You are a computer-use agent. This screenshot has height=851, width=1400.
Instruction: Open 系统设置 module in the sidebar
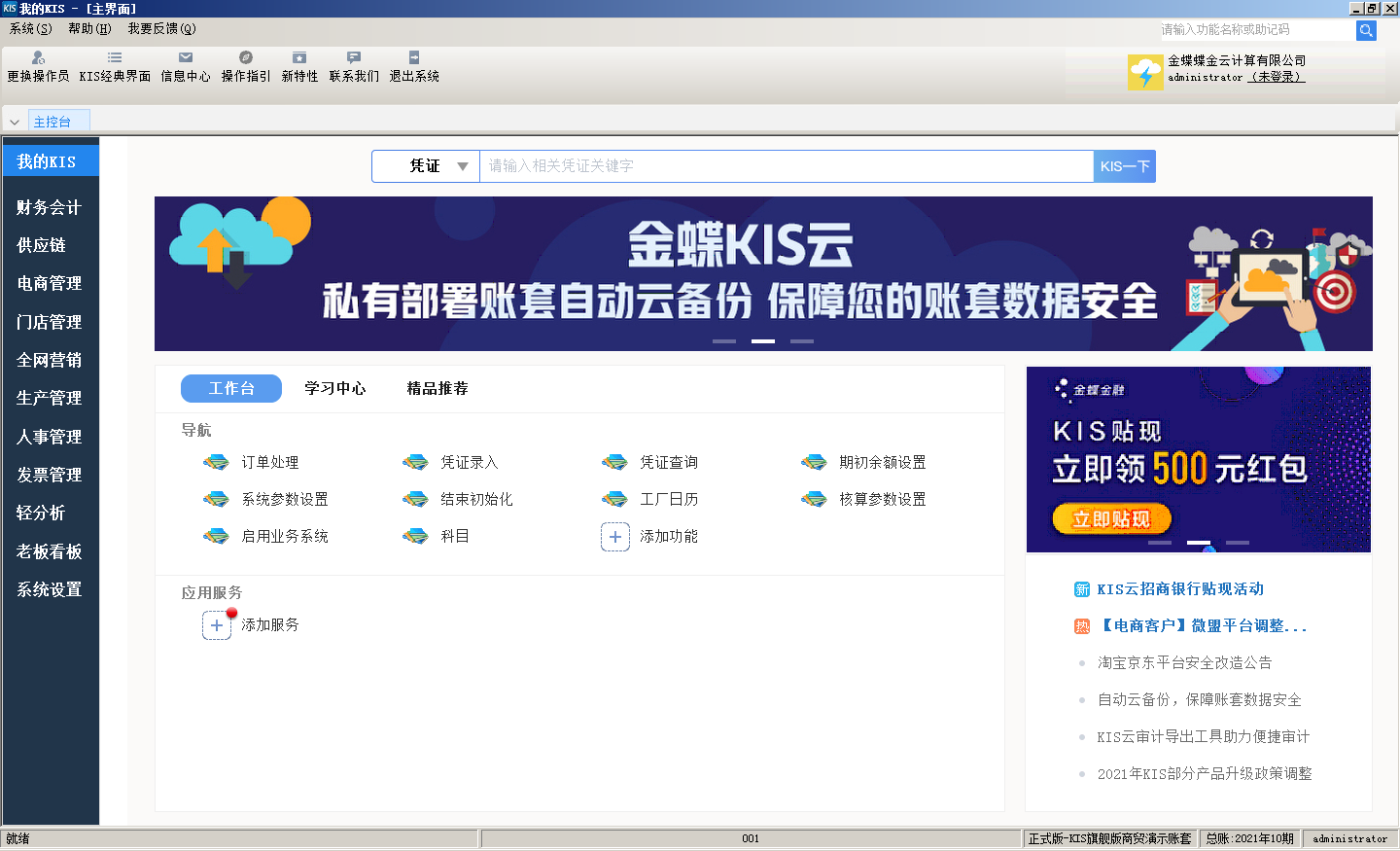[x=51, y=589]
